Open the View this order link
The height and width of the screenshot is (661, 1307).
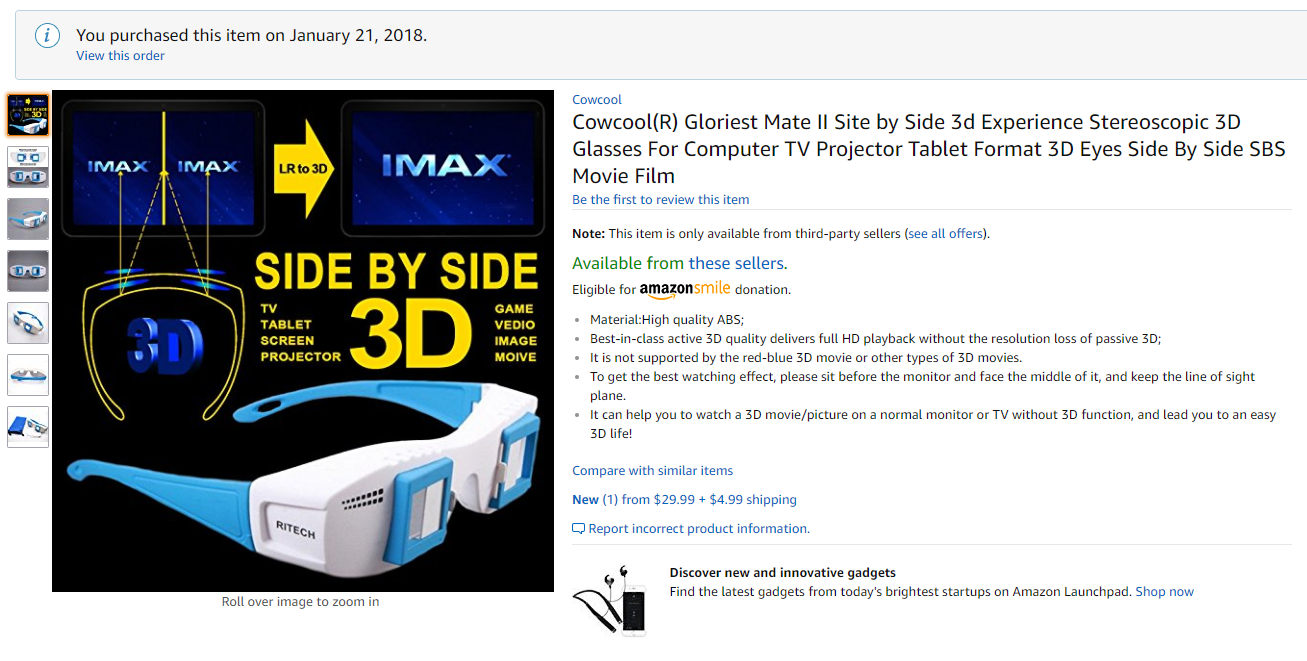[120, 56]
